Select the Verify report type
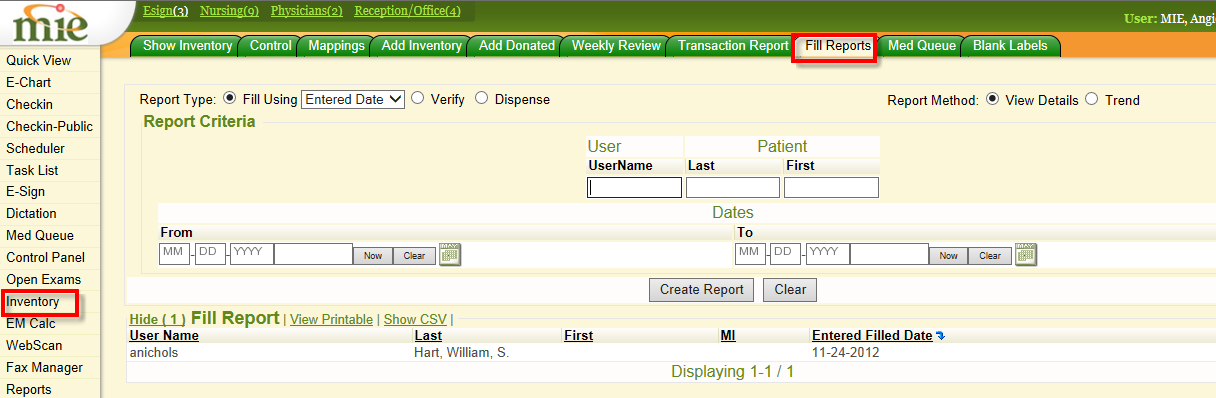The image size is (1216, 398). coord(417,99)
